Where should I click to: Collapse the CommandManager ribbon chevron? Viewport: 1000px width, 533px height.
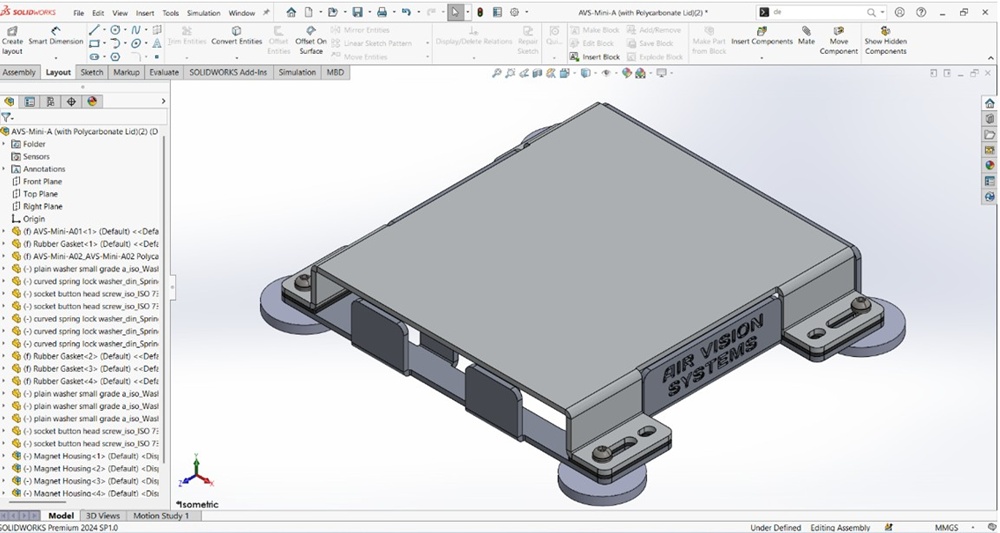(x=991, y=58)
